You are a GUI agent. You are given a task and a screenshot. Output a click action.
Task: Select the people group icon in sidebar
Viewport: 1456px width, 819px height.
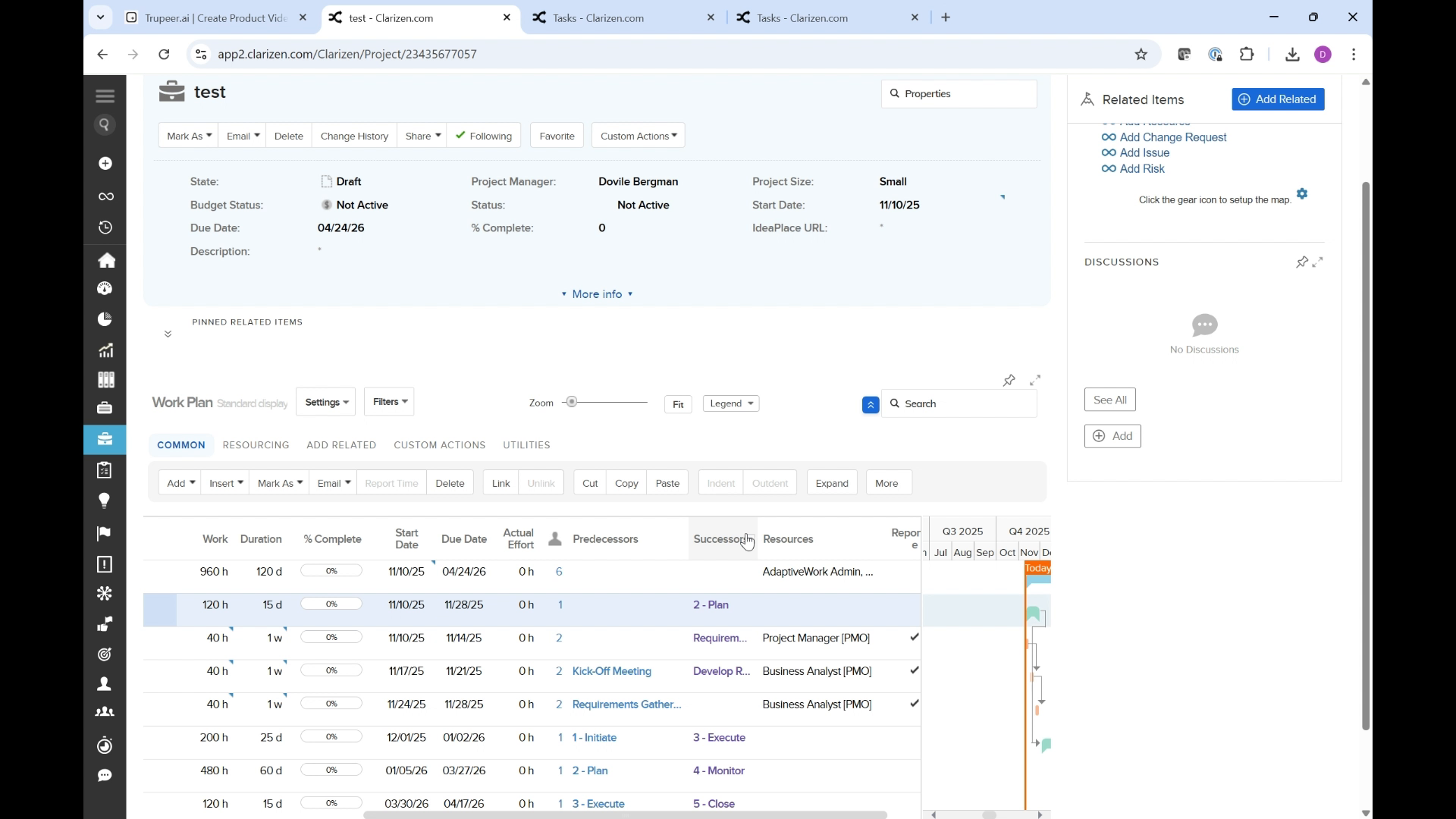(104, 712)
